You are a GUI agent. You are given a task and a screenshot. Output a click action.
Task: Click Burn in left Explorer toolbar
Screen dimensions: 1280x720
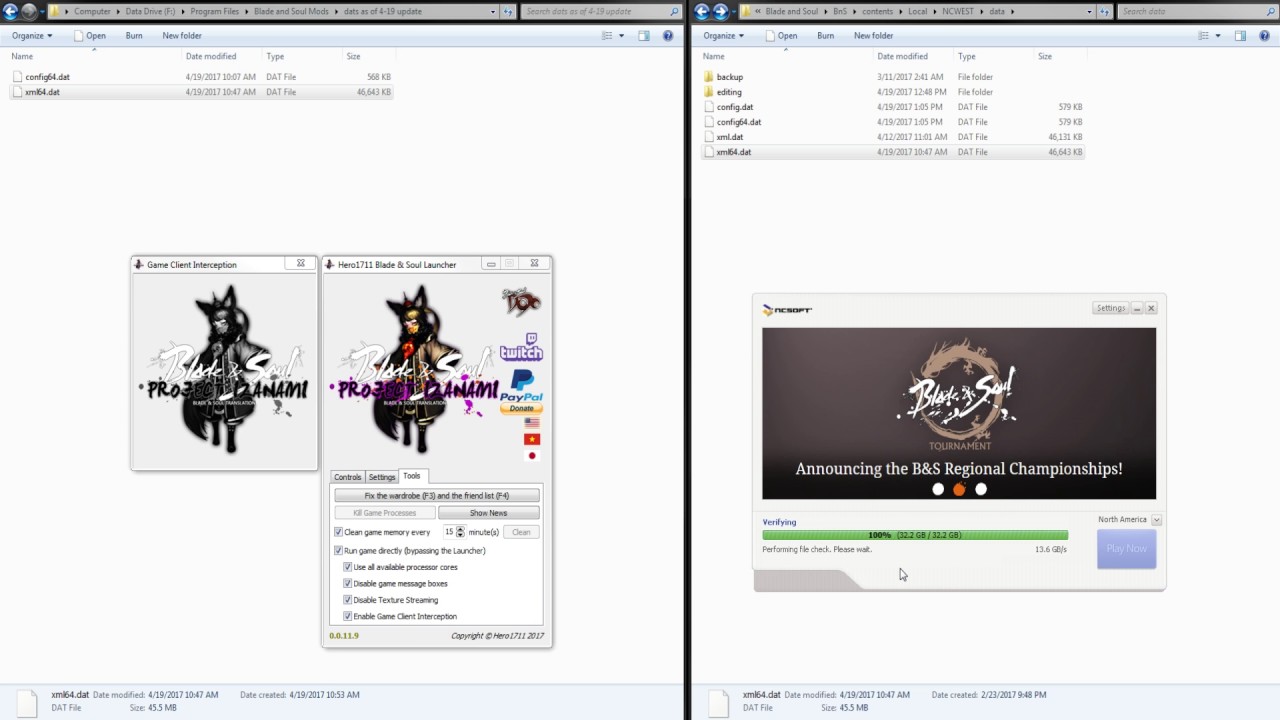134,36
